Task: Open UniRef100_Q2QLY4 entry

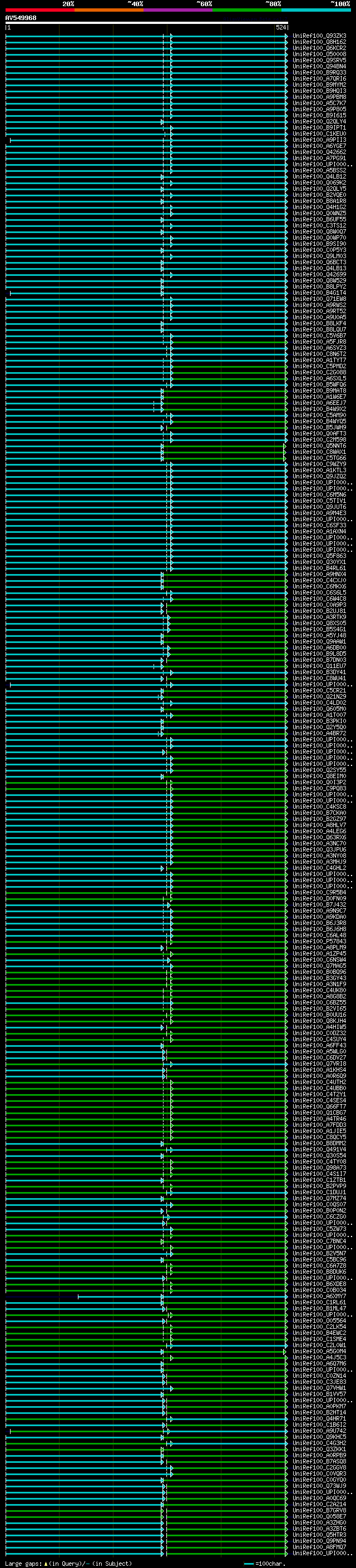Action: 319,121
